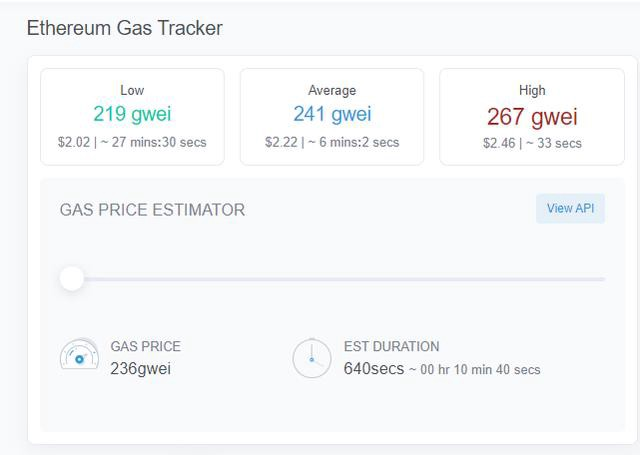Screen dimensions: 640x455
Task: Click the View API button
Action: [570, 208]
